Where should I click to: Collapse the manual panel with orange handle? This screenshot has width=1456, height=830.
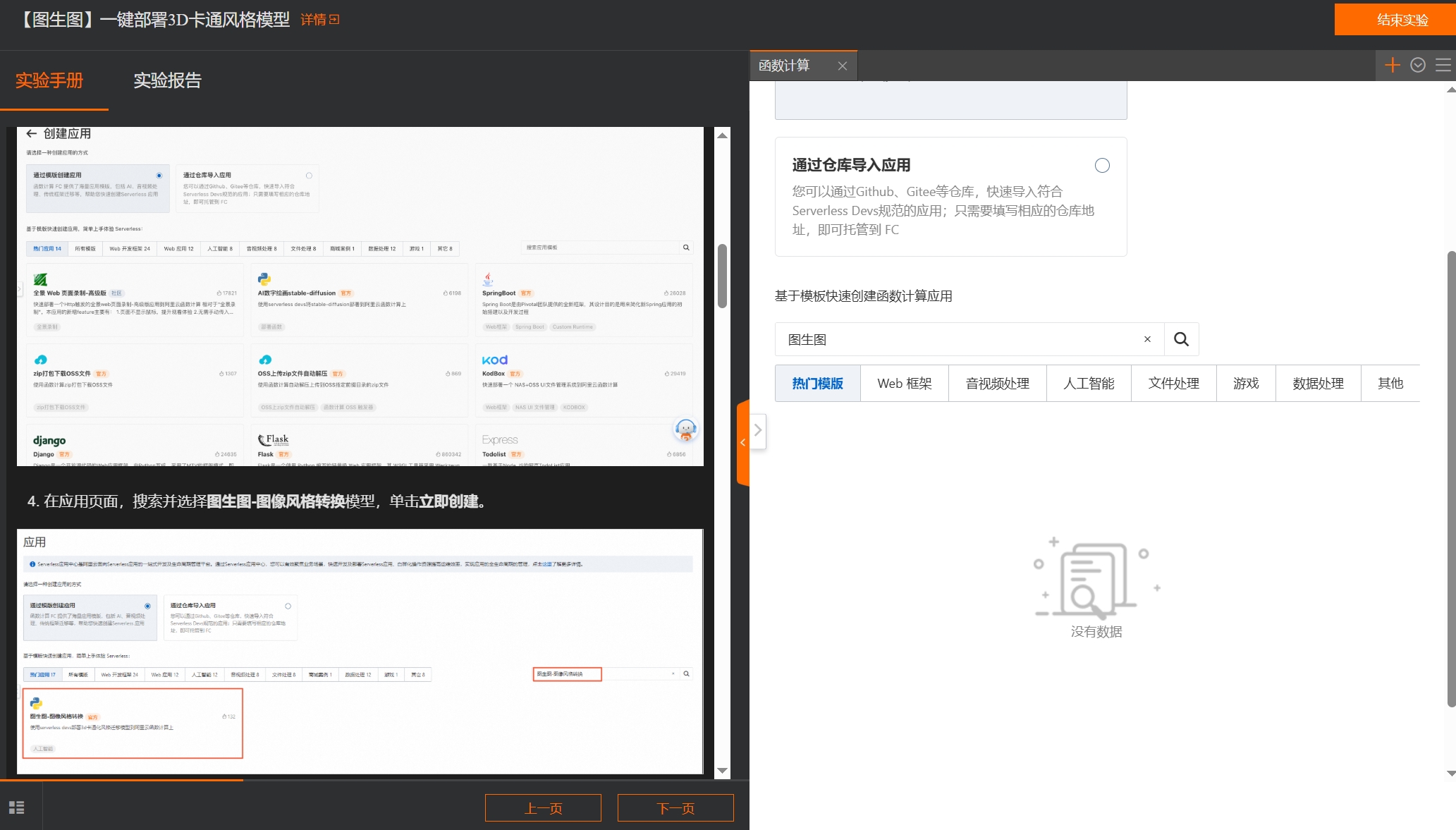click(x=742, y=443)
